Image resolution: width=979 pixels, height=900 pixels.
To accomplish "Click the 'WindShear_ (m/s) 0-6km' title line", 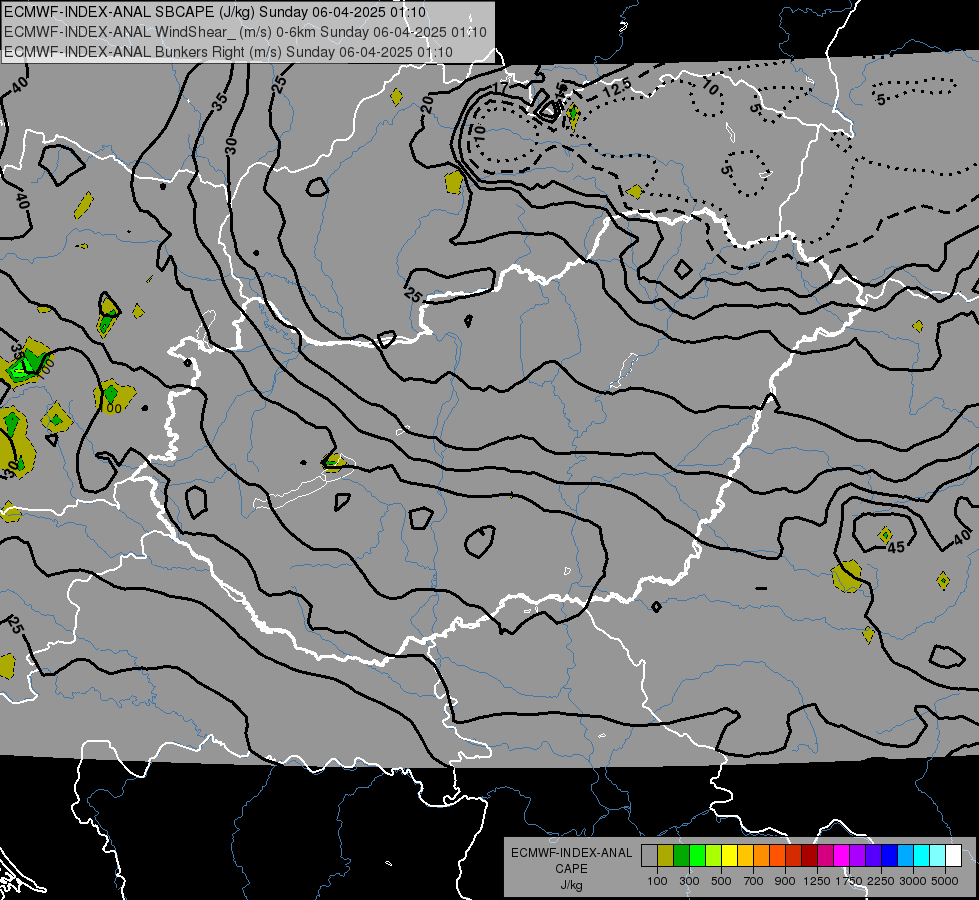I will point(245,32).
